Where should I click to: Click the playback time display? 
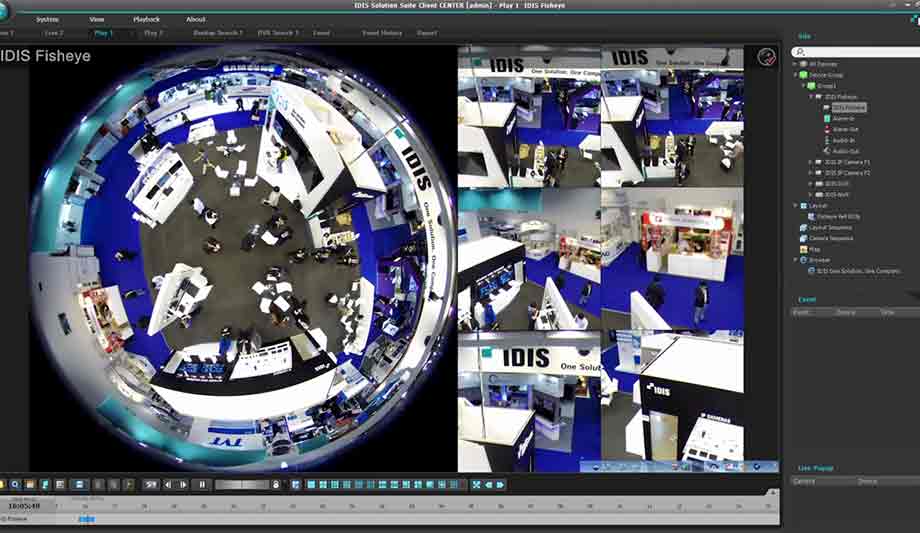[x=25, y=505]
